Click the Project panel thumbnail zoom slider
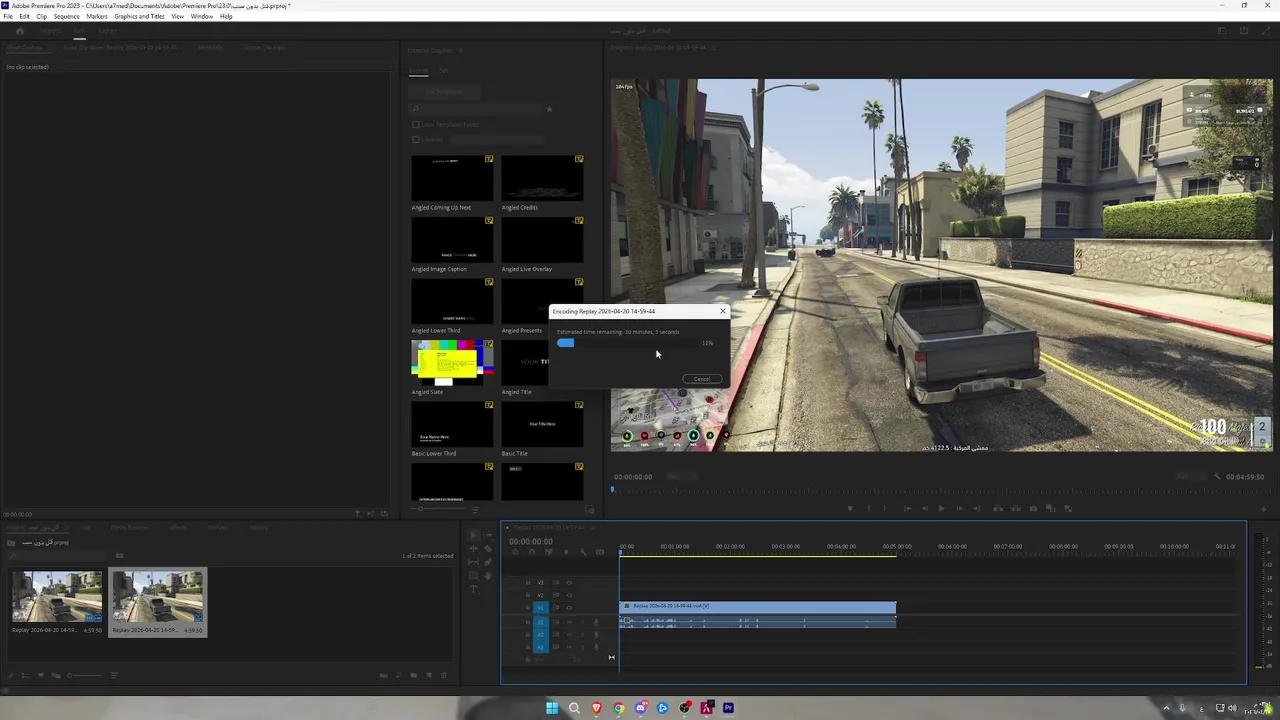Image resolution: width=1280 pixels, height=720 pixels. coord(85,675)
